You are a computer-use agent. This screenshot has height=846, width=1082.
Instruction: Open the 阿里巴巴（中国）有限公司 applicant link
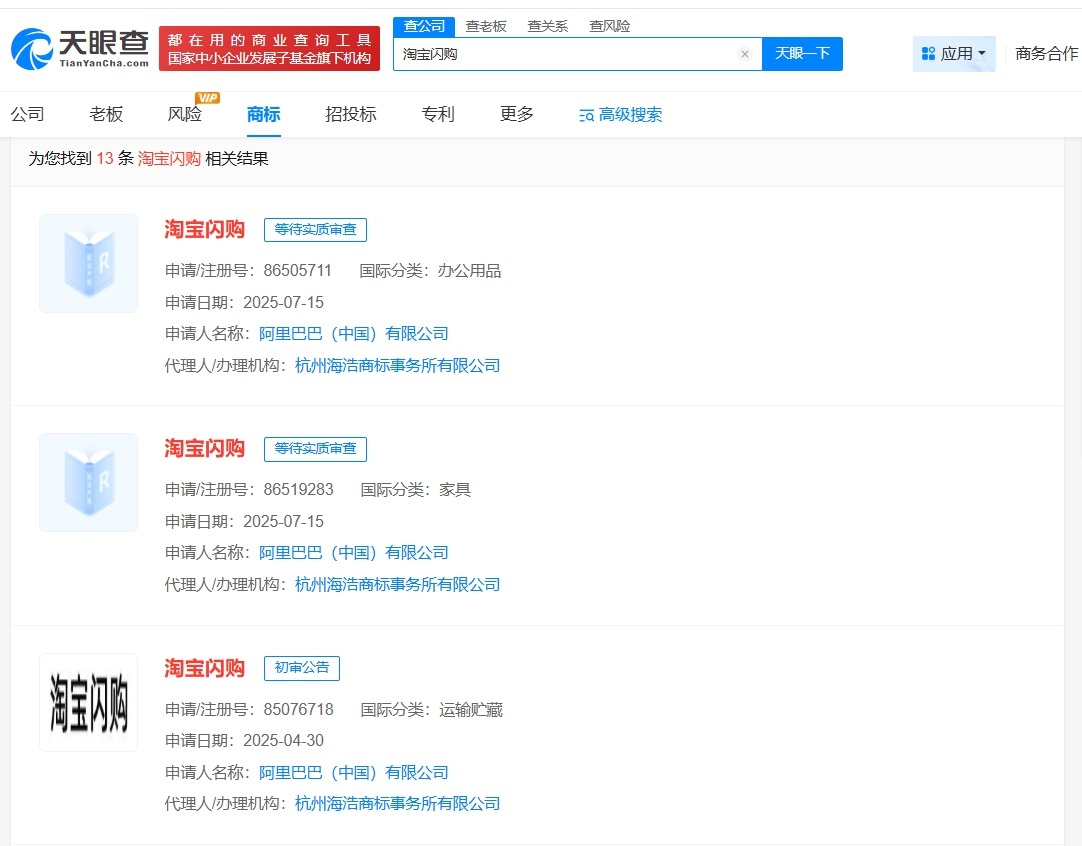coord(355,333)
